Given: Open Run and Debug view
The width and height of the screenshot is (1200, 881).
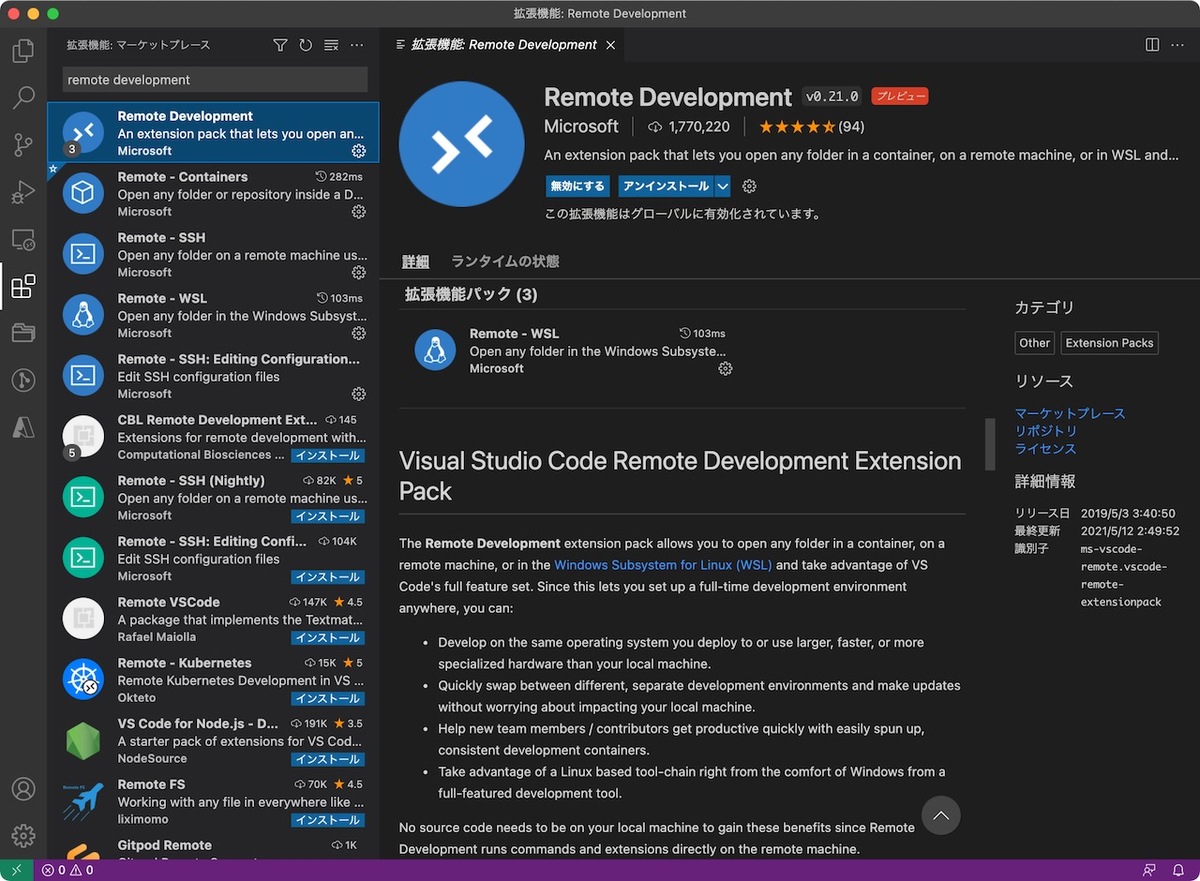Looking at the screenshot, I should click(x=23, y=193).
